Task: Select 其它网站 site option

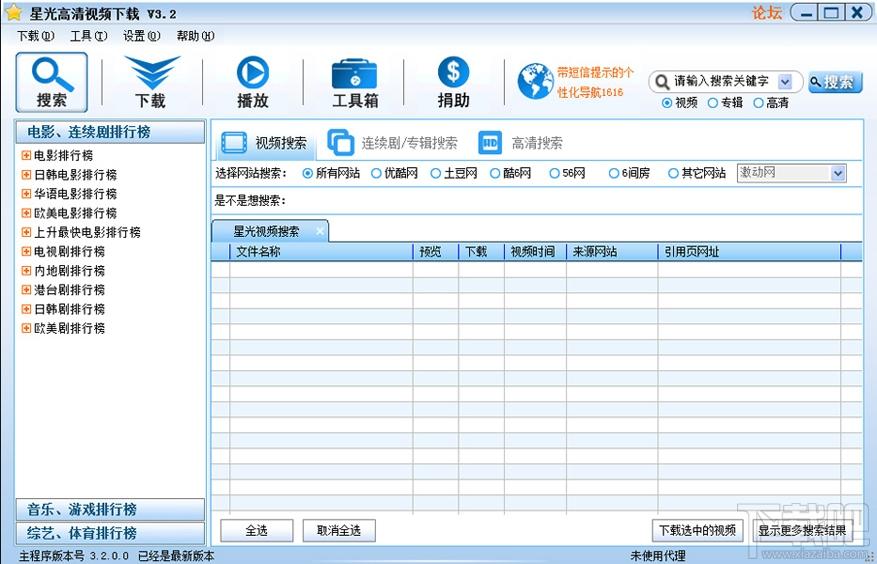Action: point(673,173)
